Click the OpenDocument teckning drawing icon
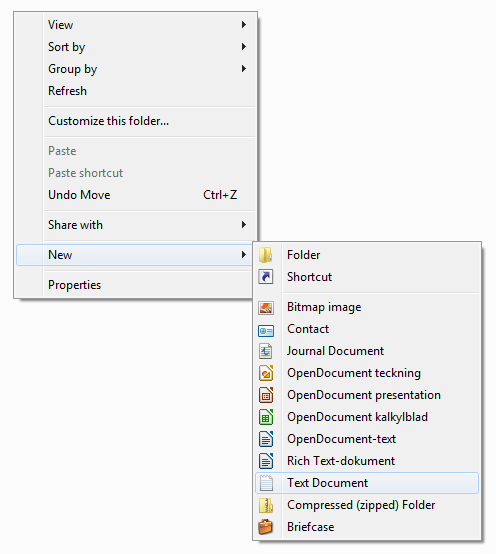This screenshot has width=496, height=554. point(266,373)
